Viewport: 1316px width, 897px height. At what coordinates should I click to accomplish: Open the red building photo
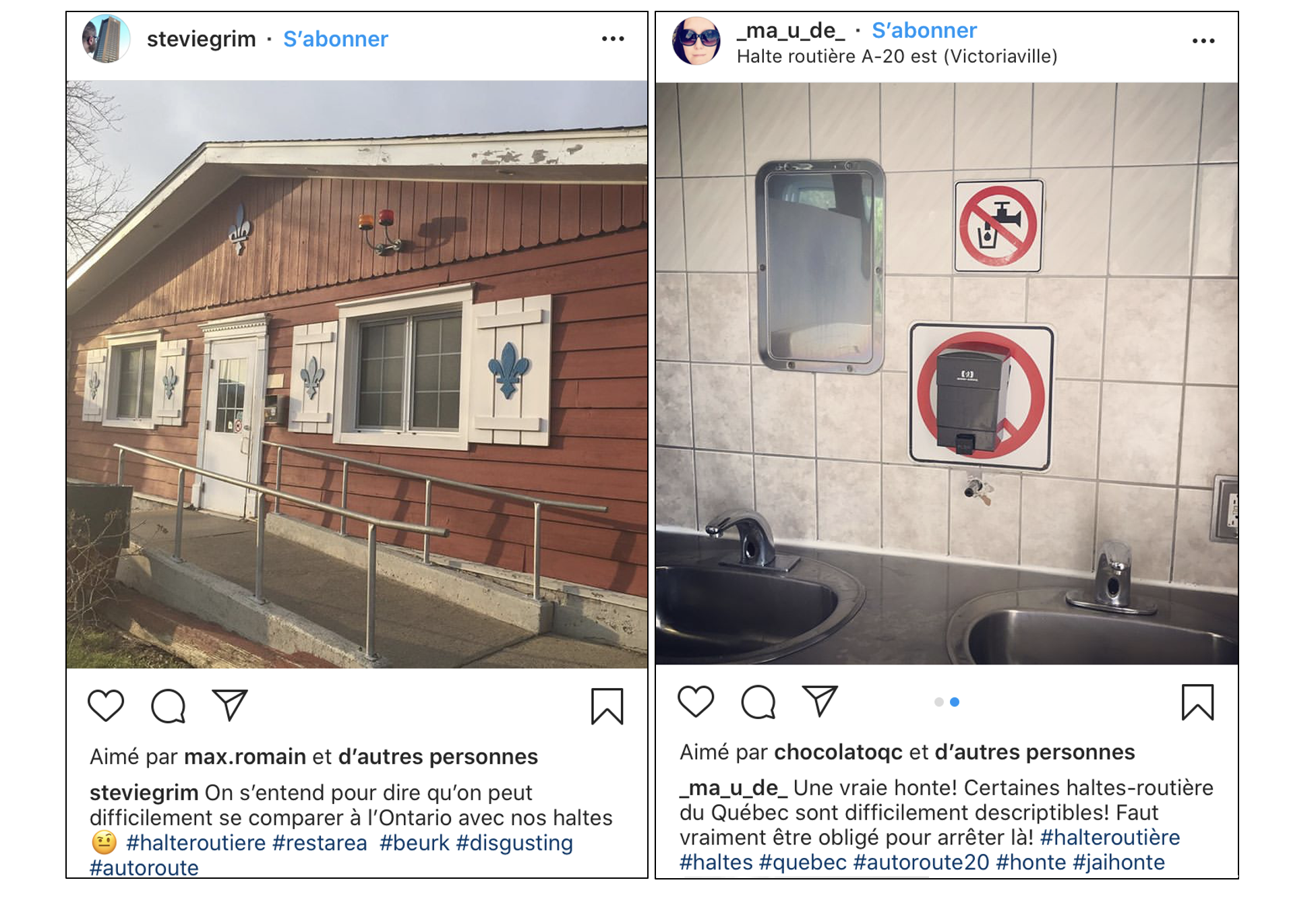pyautogui.click(x=357, y=374)
